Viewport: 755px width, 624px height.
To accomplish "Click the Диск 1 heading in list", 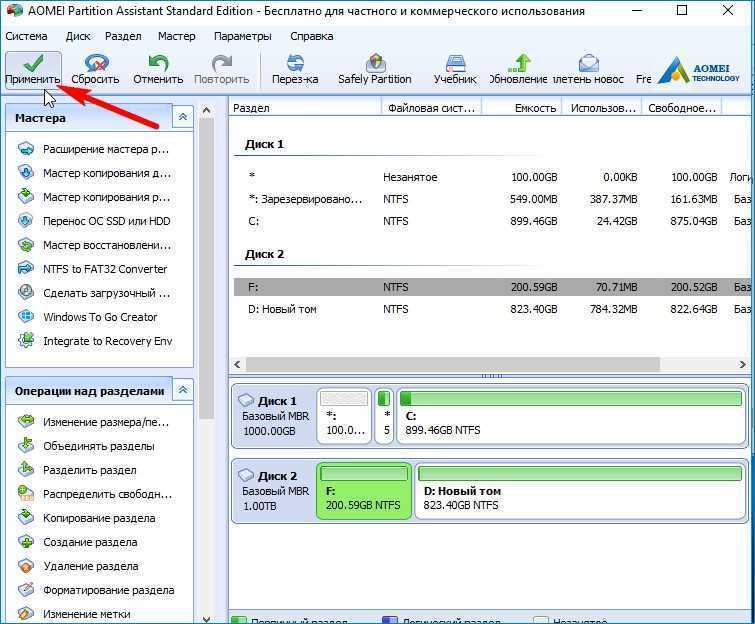I will pos(264,144).
